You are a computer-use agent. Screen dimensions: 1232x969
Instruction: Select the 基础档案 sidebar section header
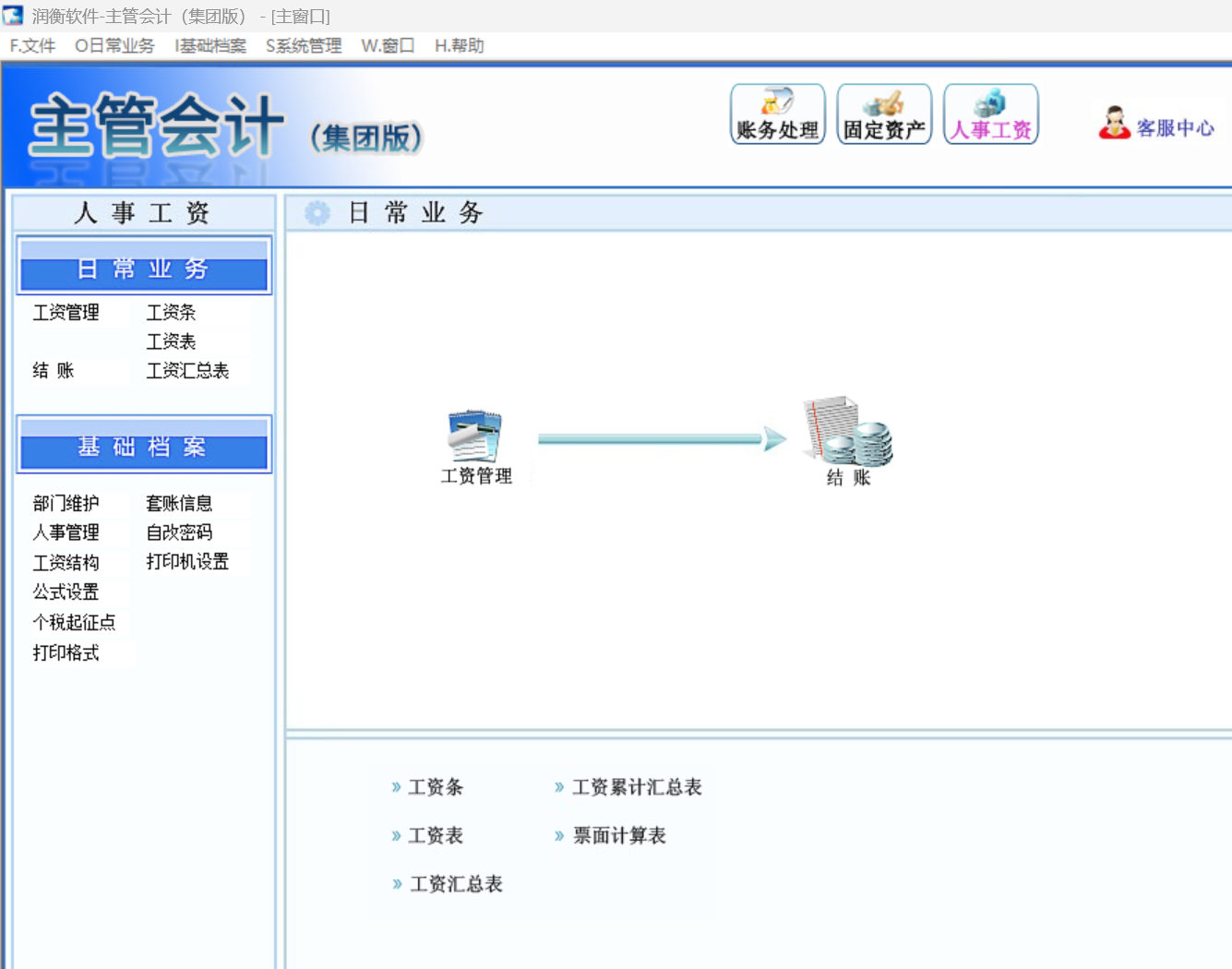144,444
